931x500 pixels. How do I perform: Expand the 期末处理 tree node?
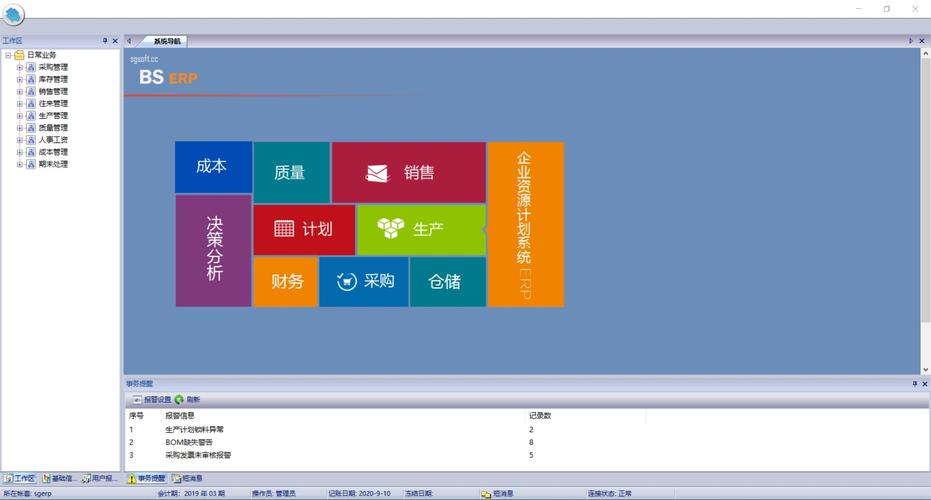tap(20, 164)
